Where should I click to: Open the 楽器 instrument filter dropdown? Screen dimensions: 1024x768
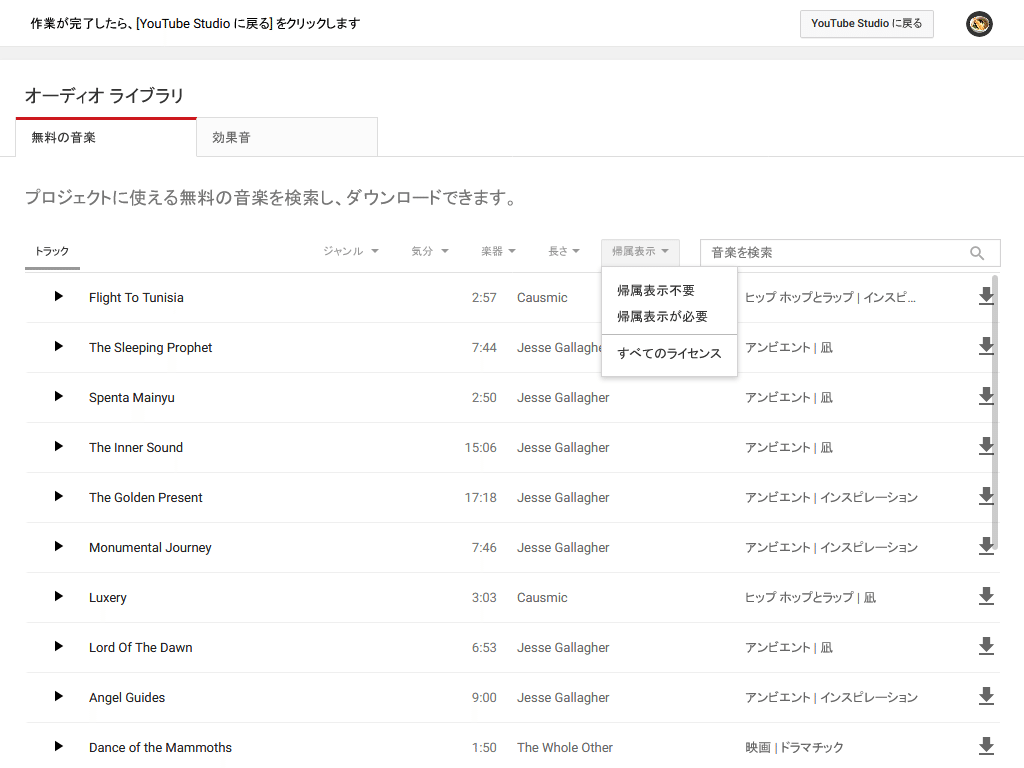498,251
